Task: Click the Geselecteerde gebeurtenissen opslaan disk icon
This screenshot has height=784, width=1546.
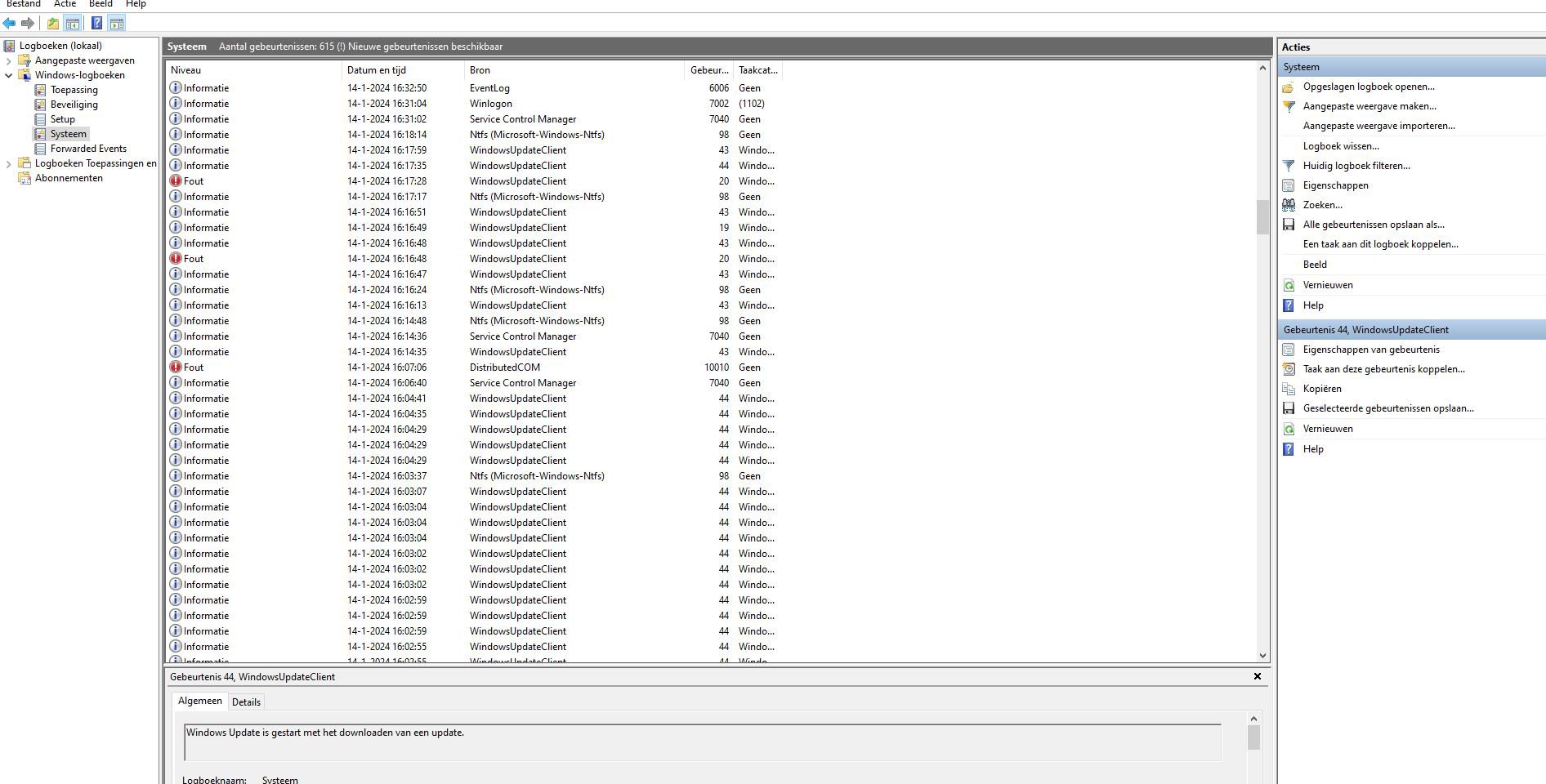Action: point(1289,408)
